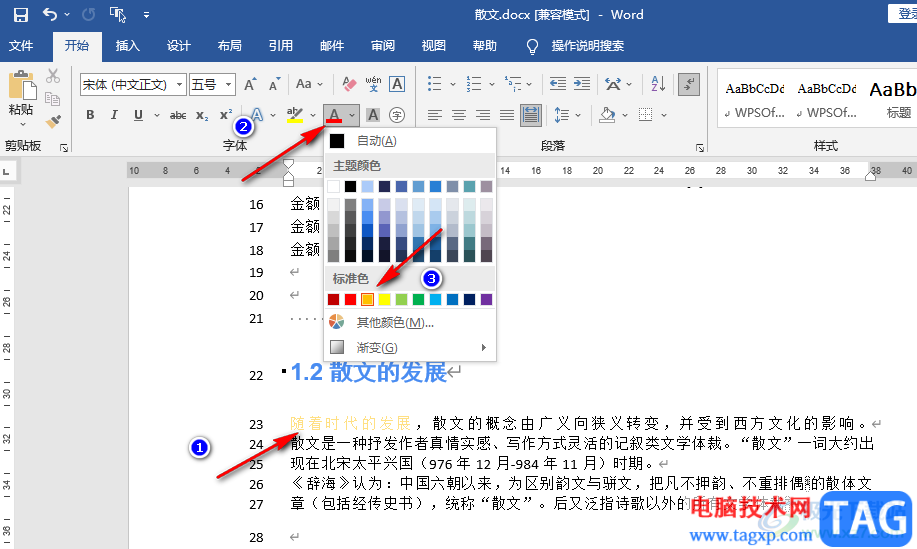Click the Tell Me search field
The height and width of the screenshot is (549, 917).
(588, 46)
